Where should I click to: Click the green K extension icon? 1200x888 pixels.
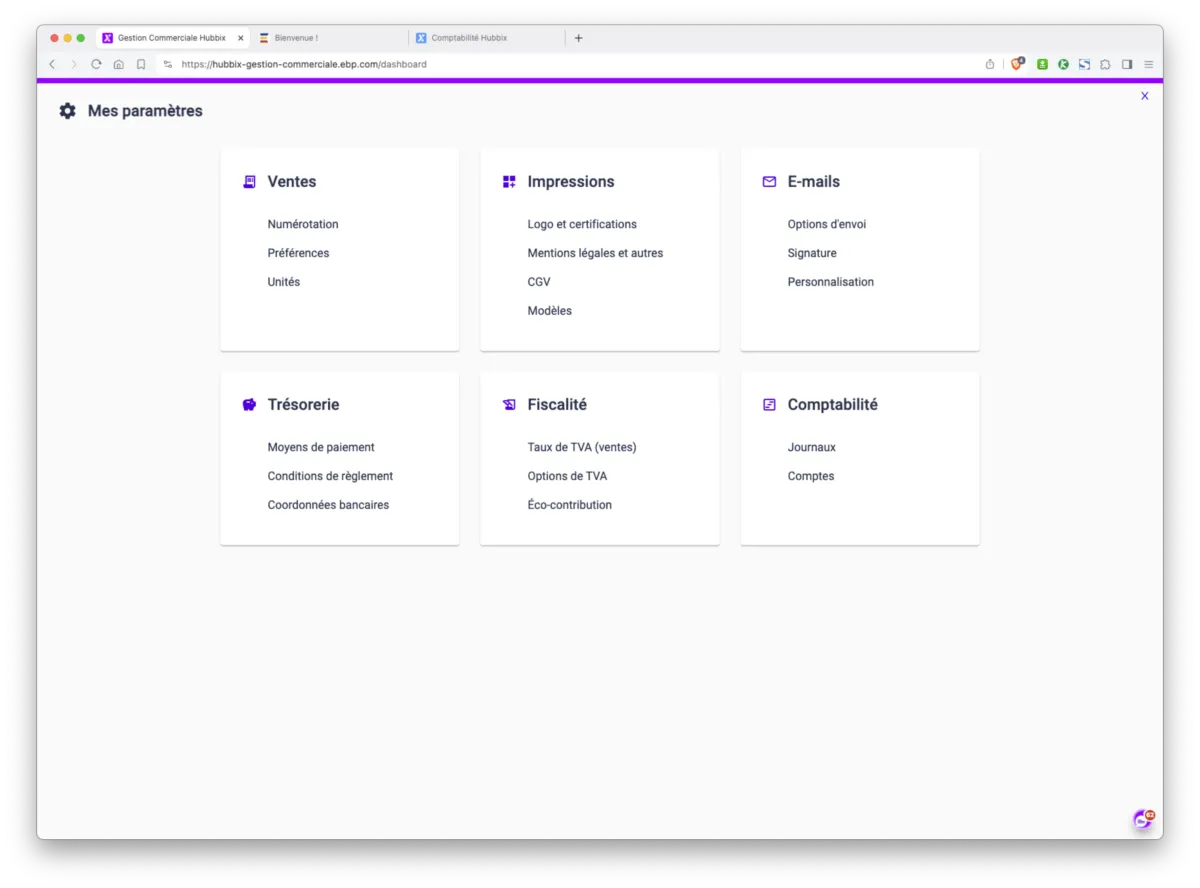coord(1063,64)
